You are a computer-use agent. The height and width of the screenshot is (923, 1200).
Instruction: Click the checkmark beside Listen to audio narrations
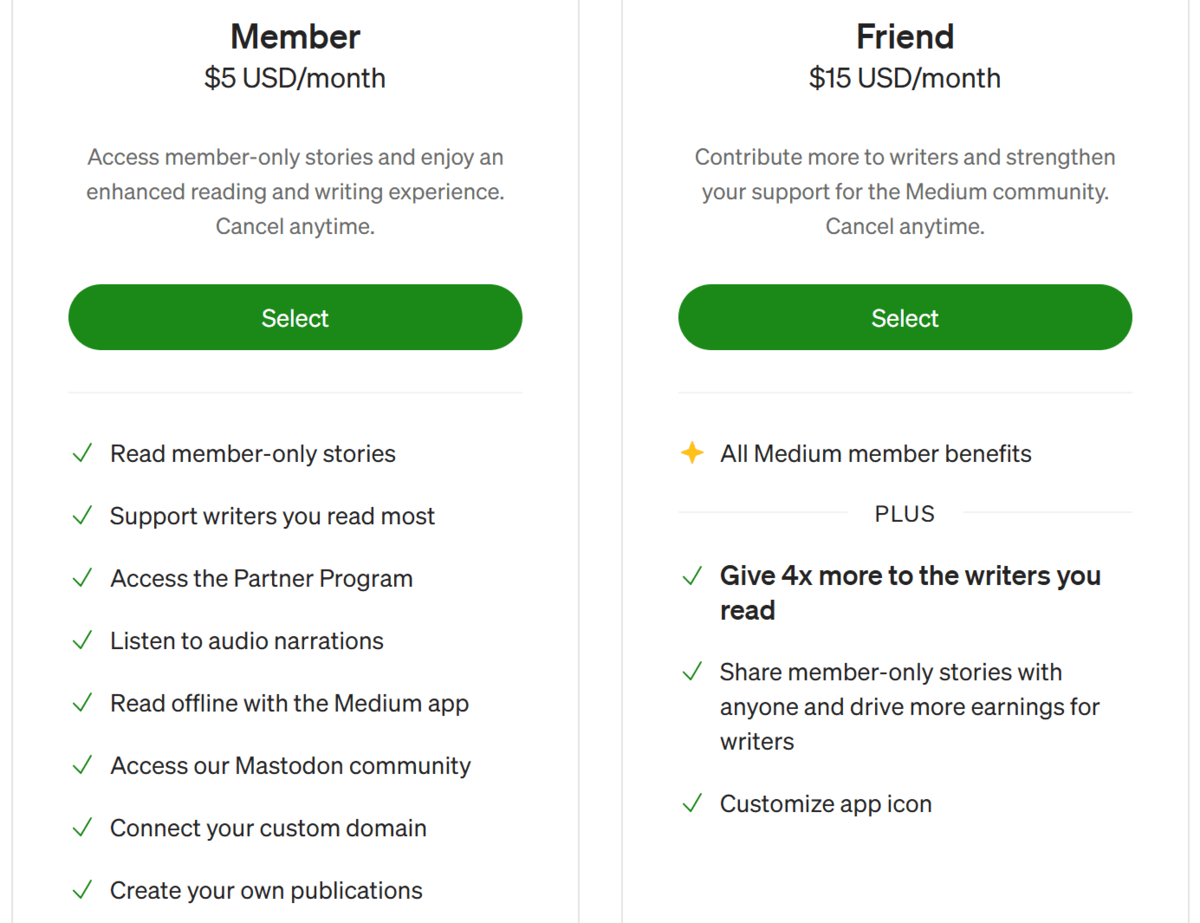(83, 640)
